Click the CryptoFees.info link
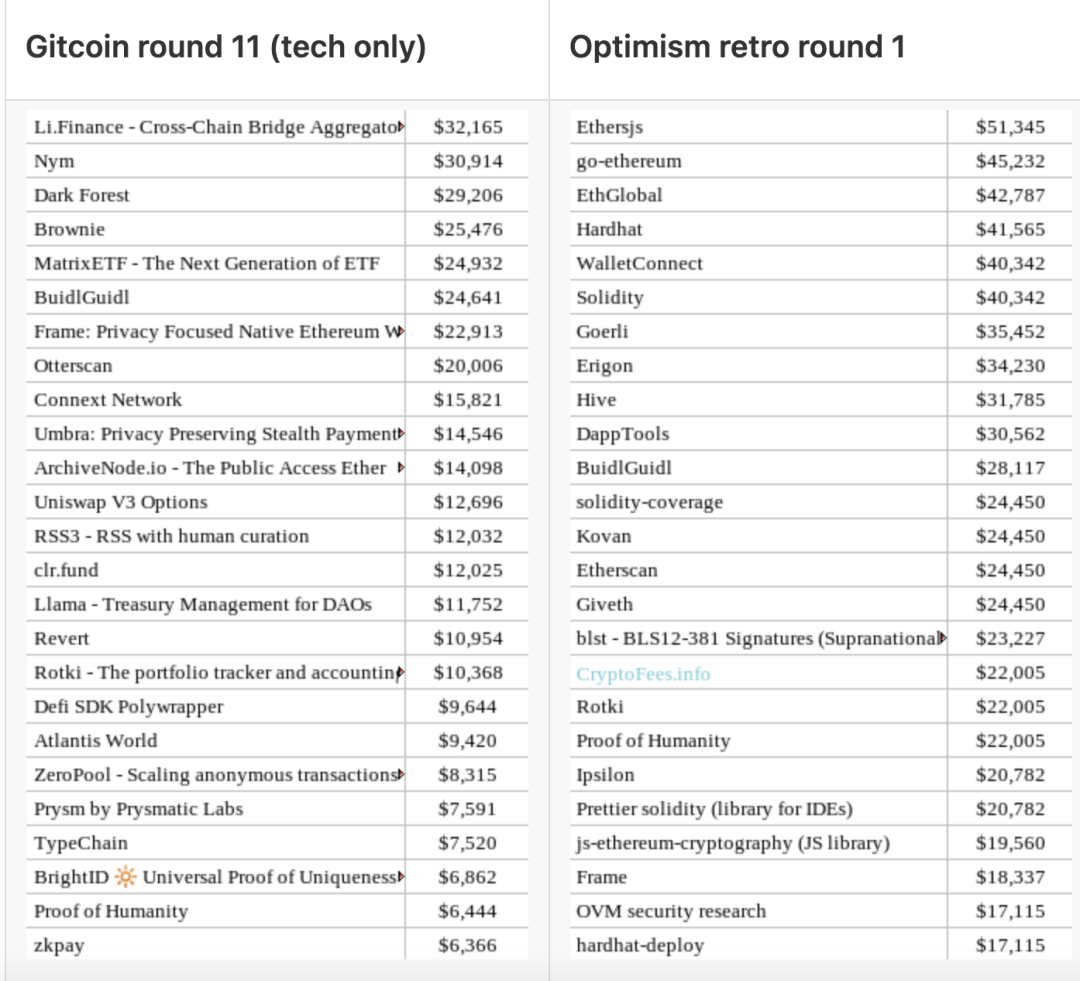 click(x=643, y=674)
